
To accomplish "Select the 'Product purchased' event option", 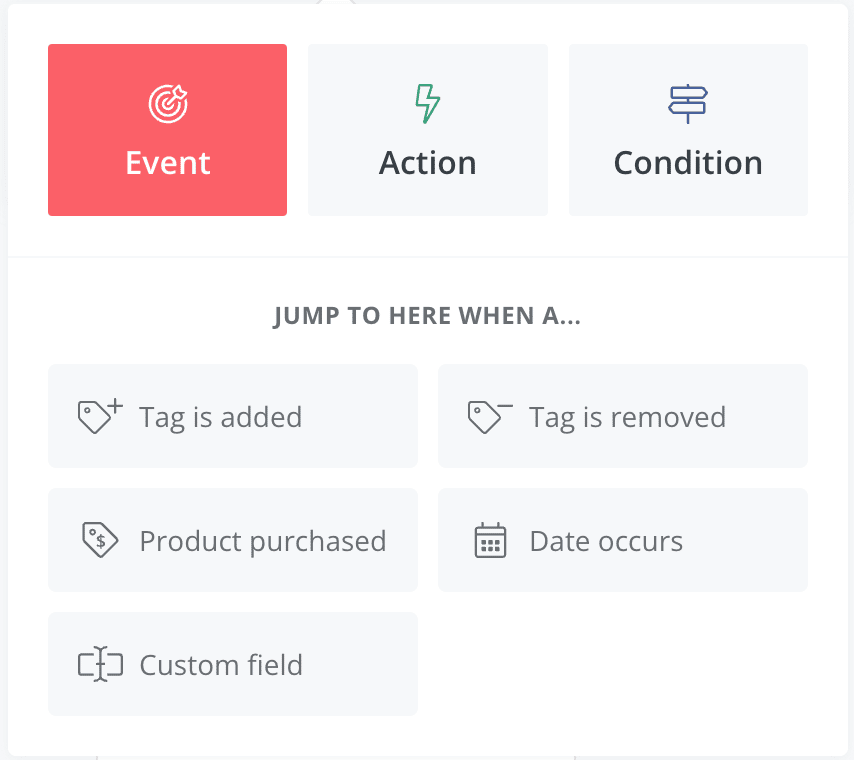I will click(233, 540).
